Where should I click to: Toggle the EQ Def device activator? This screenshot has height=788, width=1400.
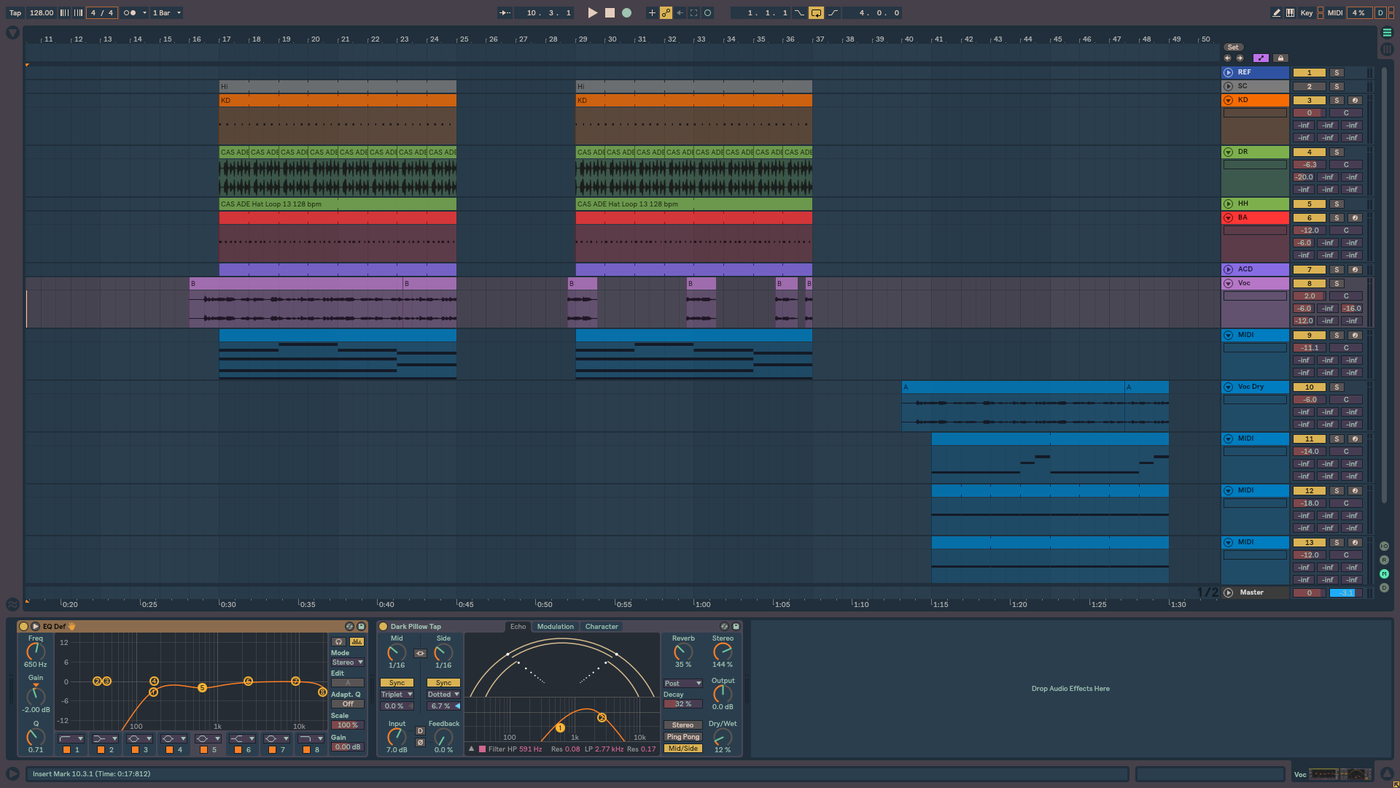[24, 627]
